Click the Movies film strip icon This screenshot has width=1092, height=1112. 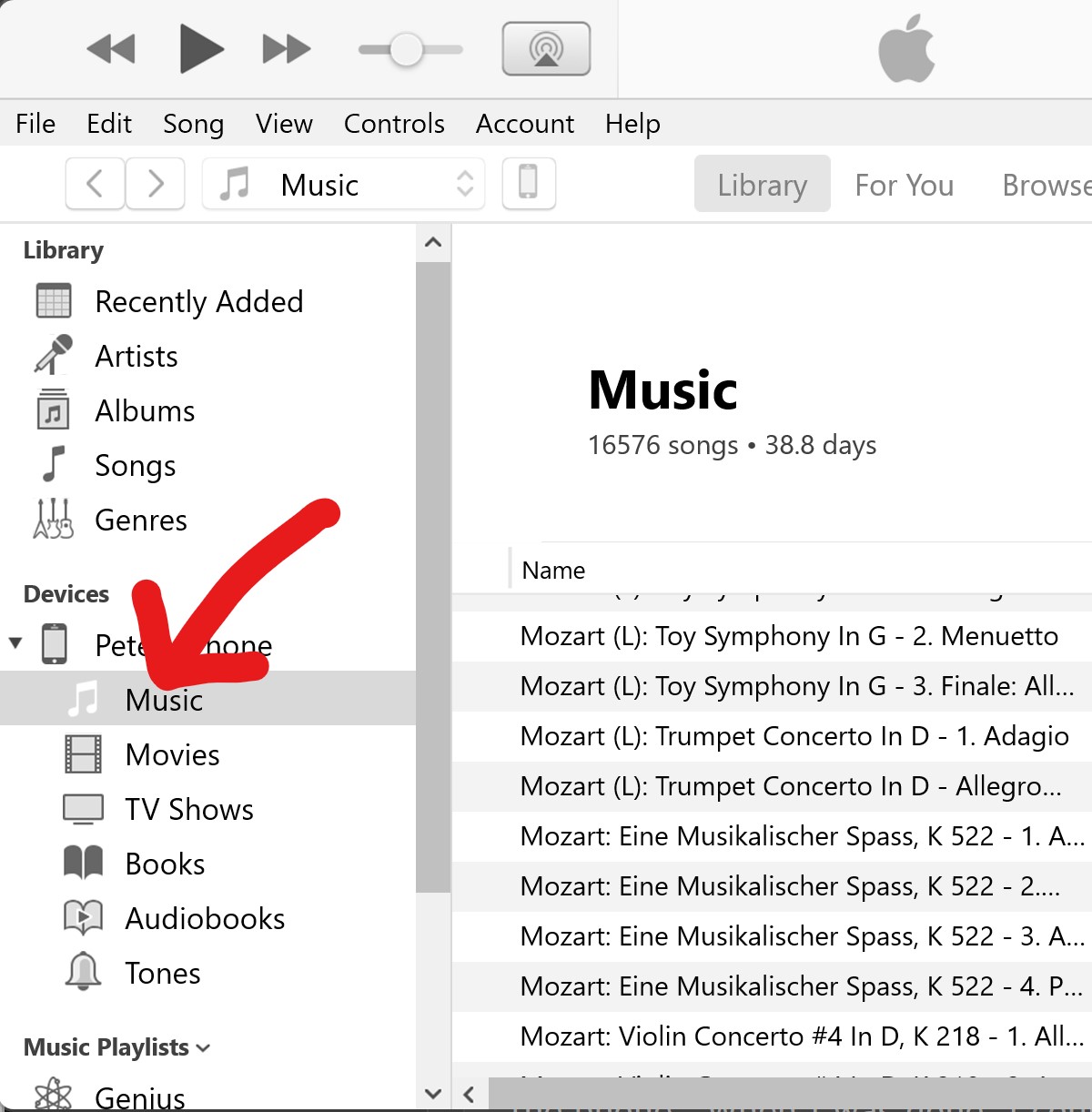tap(83, 754)
